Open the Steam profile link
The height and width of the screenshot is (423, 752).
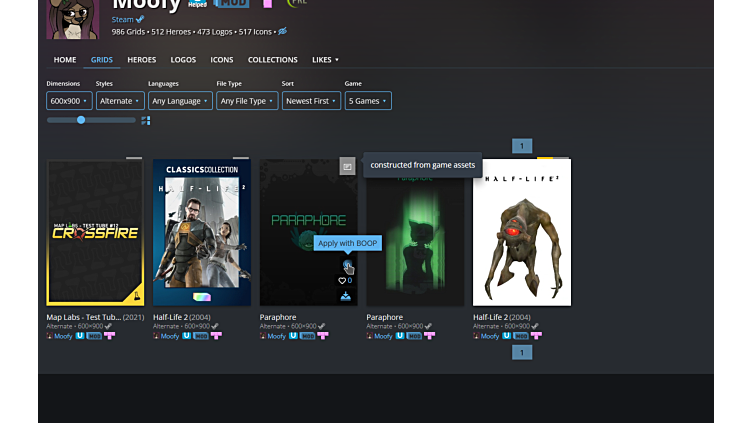tap(122, 19)
